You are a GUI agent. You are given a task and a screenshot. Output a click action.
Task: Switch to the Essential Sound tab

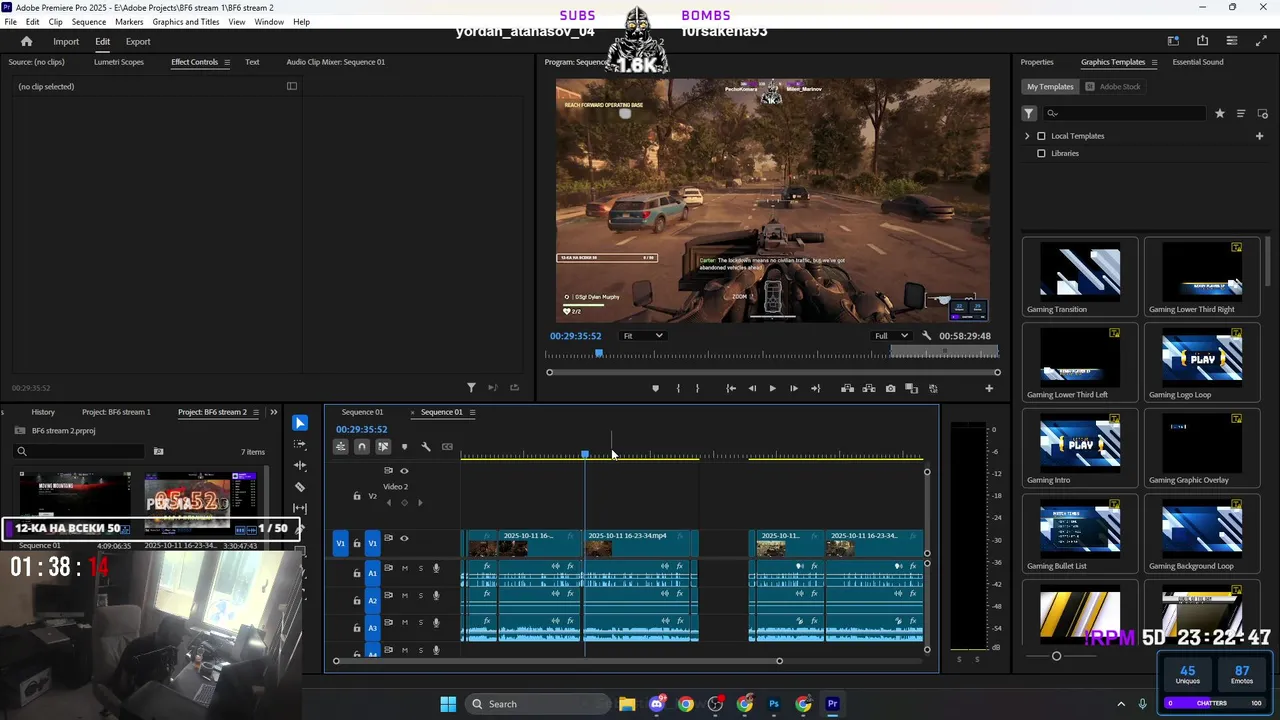pos(1198,62)
